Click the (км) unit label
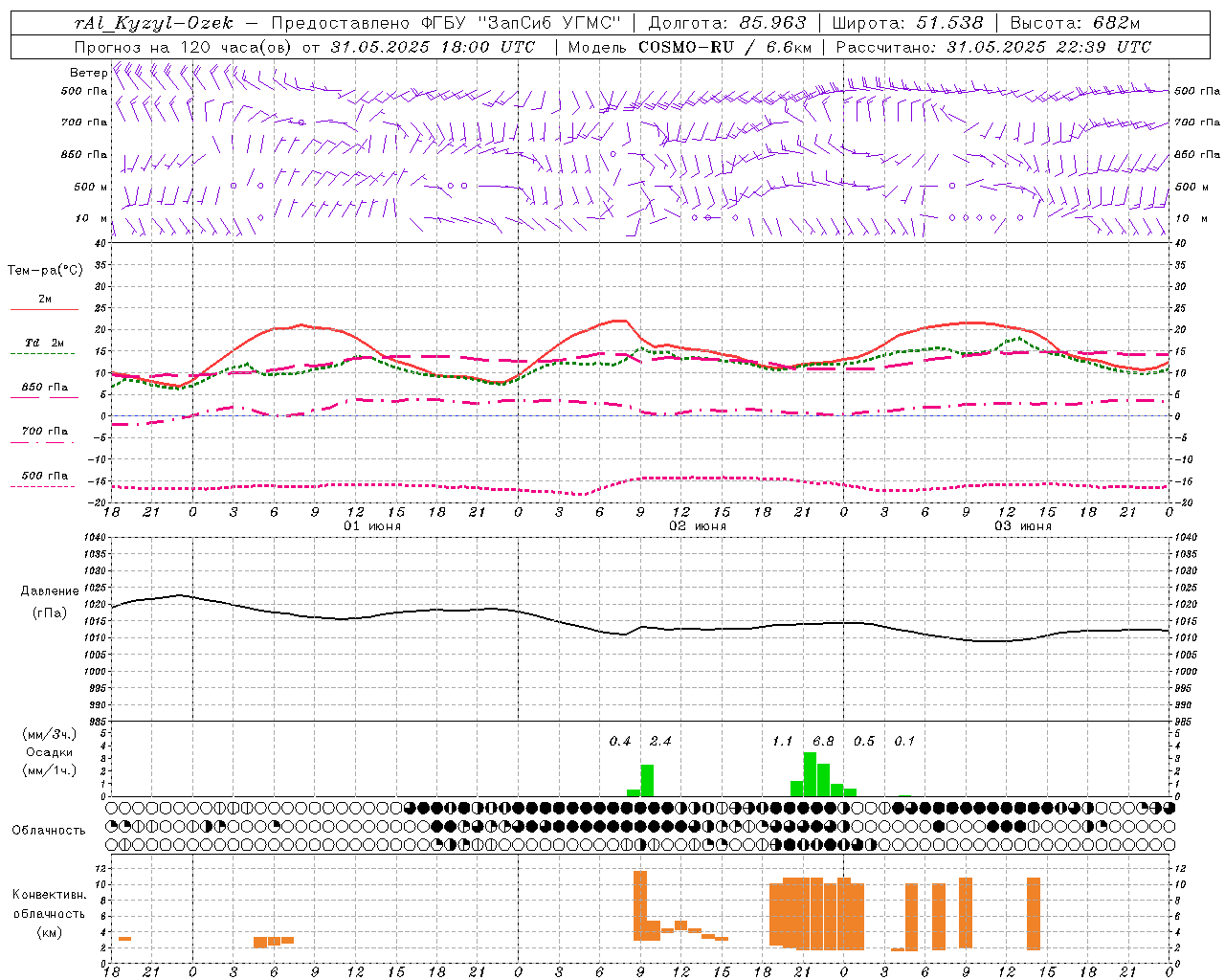 [50, 932]
